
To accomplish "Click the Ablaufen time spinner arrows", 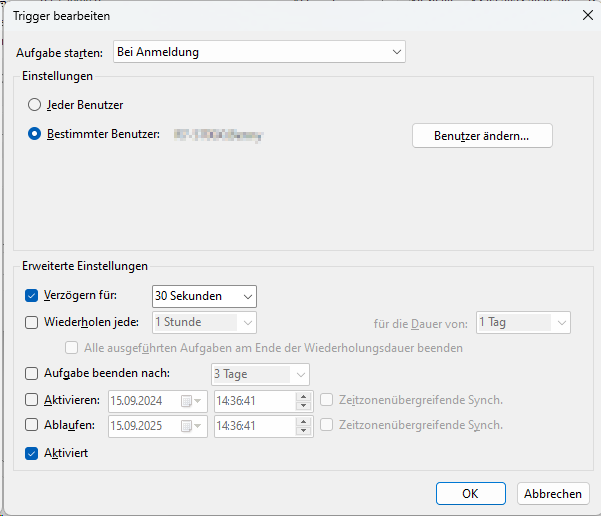I will pyautogui.click(x=304, y=425).
